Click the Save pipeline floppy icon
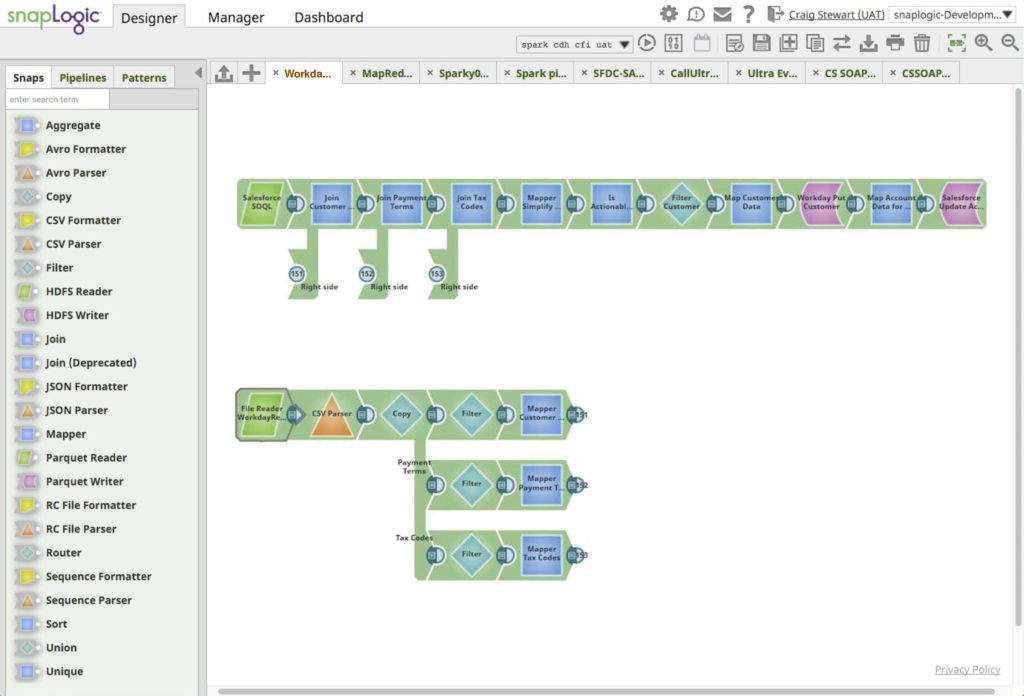The image size is (1024, 696). (761, 43)
